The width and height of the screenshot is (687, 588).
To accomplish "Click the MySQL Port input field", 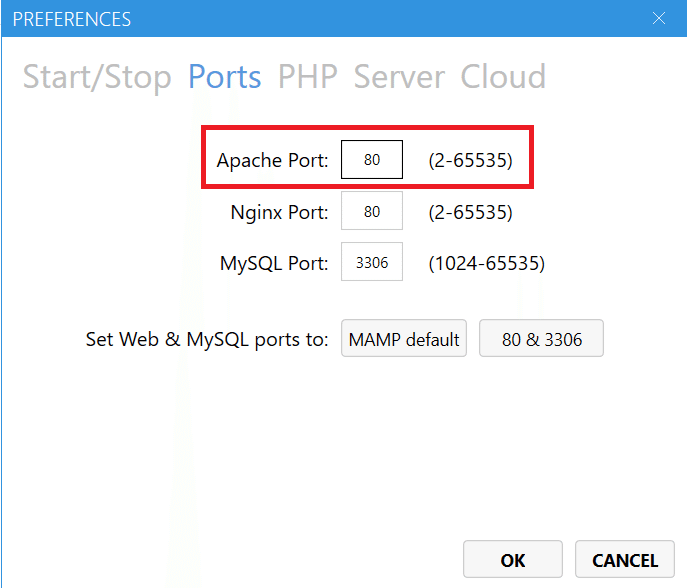I will (372, 264).
